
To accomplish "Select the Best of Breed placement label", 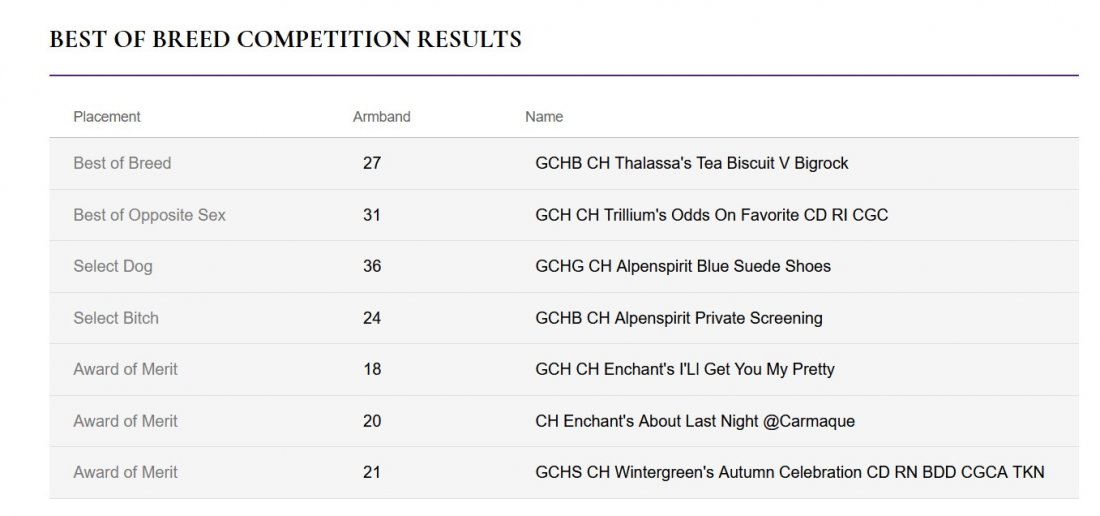I will point(122,163).
